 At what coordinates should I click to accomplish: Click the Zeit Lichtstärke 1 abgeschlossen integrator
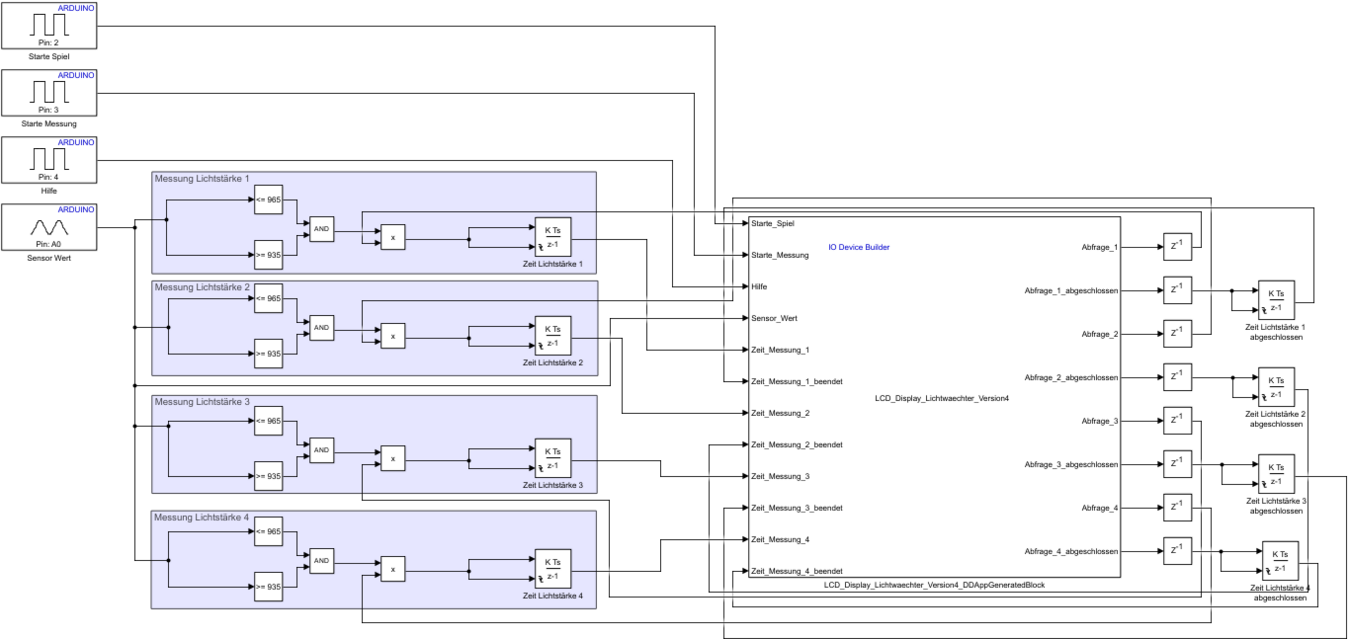1276,300
